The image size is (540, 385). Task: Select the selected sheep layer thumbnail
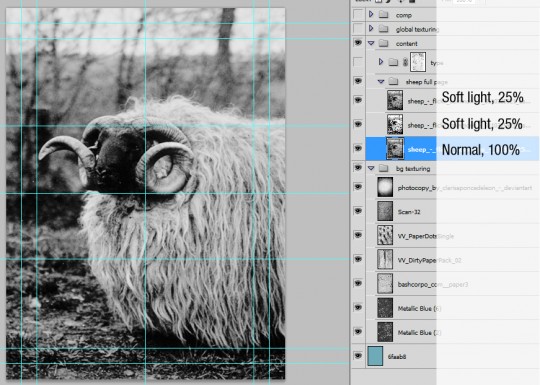pyautogui.click(x=395, y=149)
